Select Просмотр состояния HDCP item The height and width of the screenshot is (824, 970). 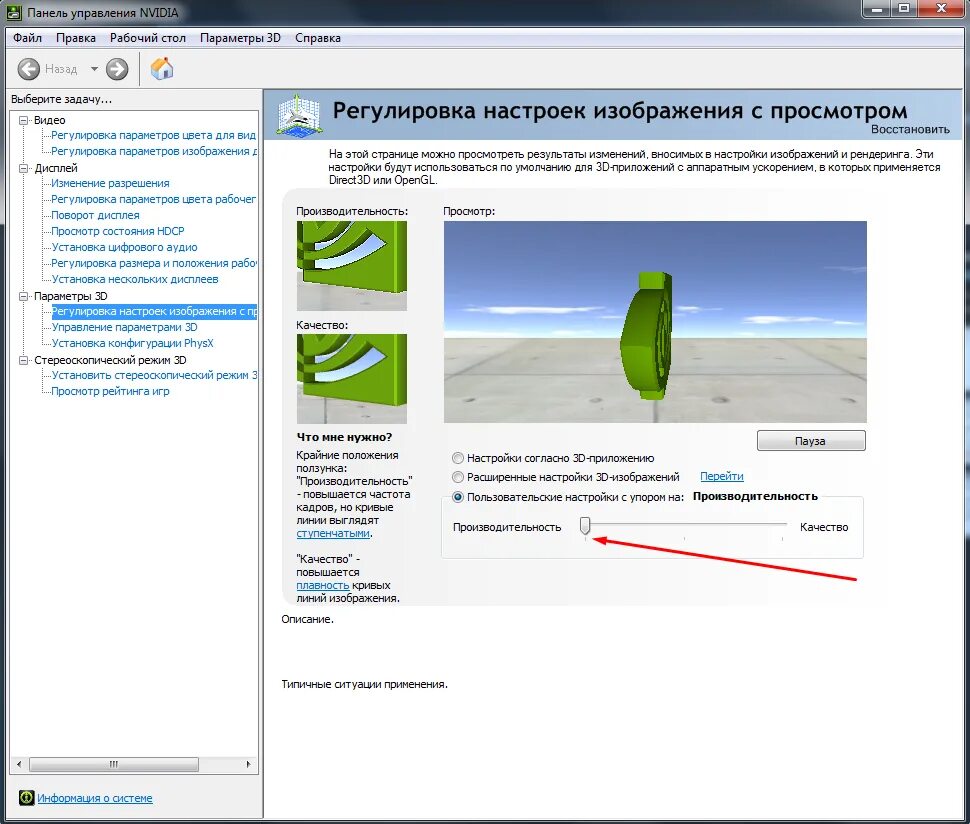click(118, 231)
